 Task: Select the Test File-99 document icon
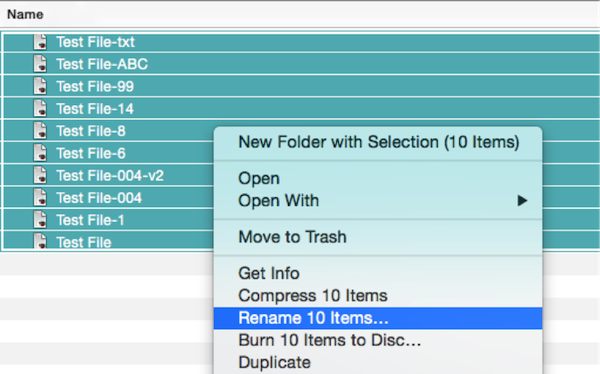(40, 86)
